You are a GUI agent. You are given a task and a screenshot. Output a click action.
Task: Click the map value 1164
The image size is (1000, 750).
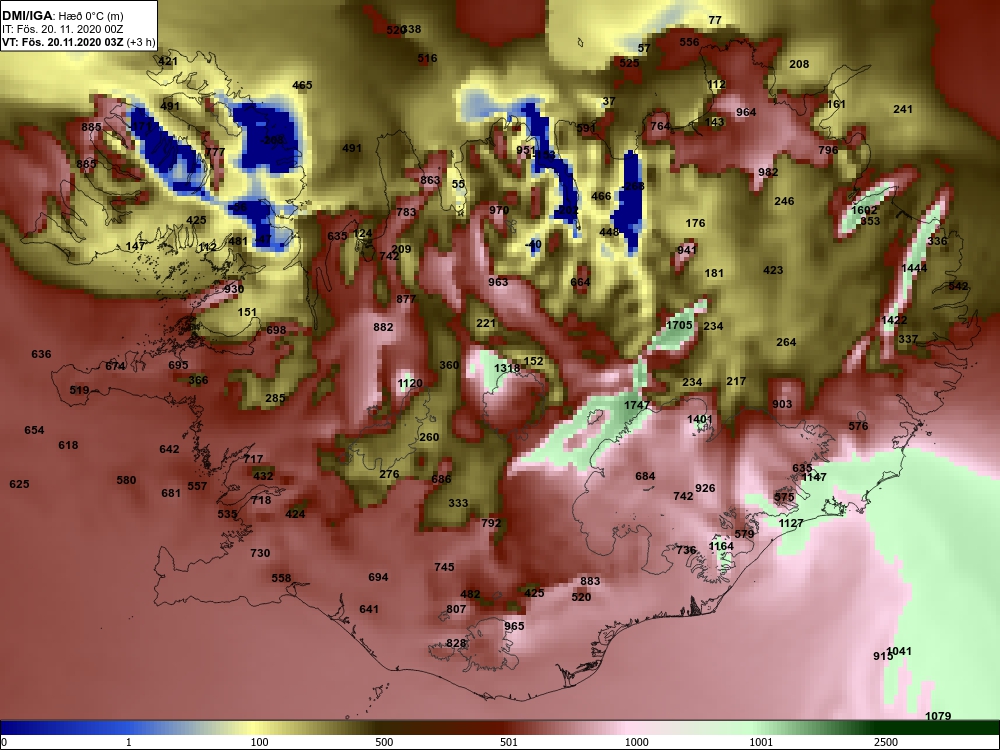coord(721,546)
